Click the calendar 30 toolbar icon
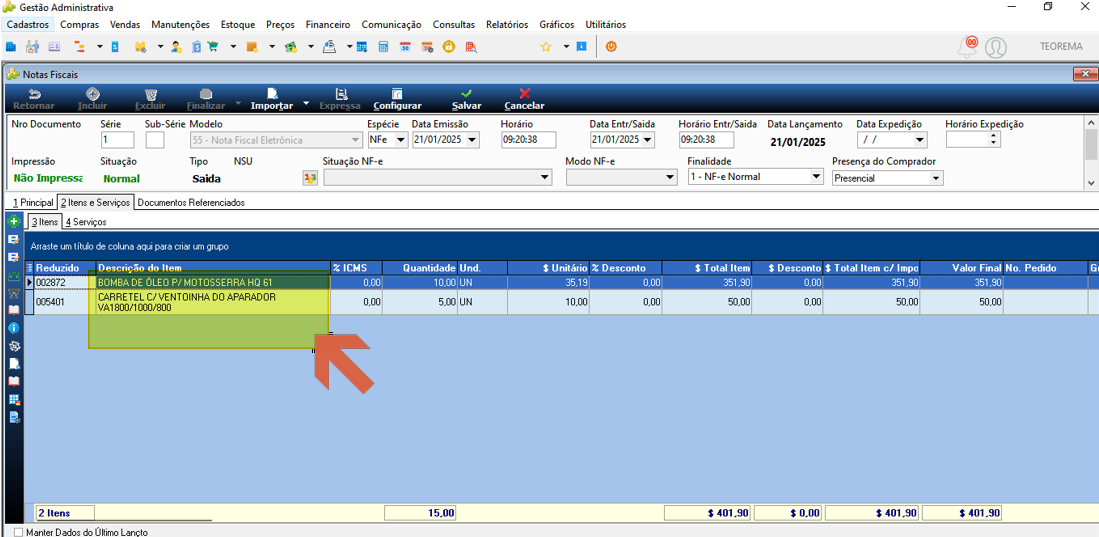The image size is (1099, 537). click(405, 47)
